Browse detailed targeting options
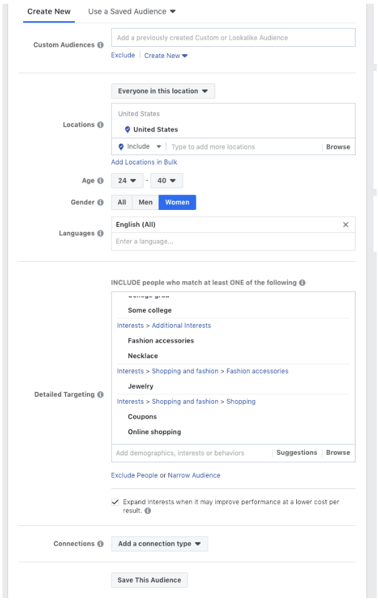The height and width of the screenshot is (600, 378). click(x=338, y=453)
